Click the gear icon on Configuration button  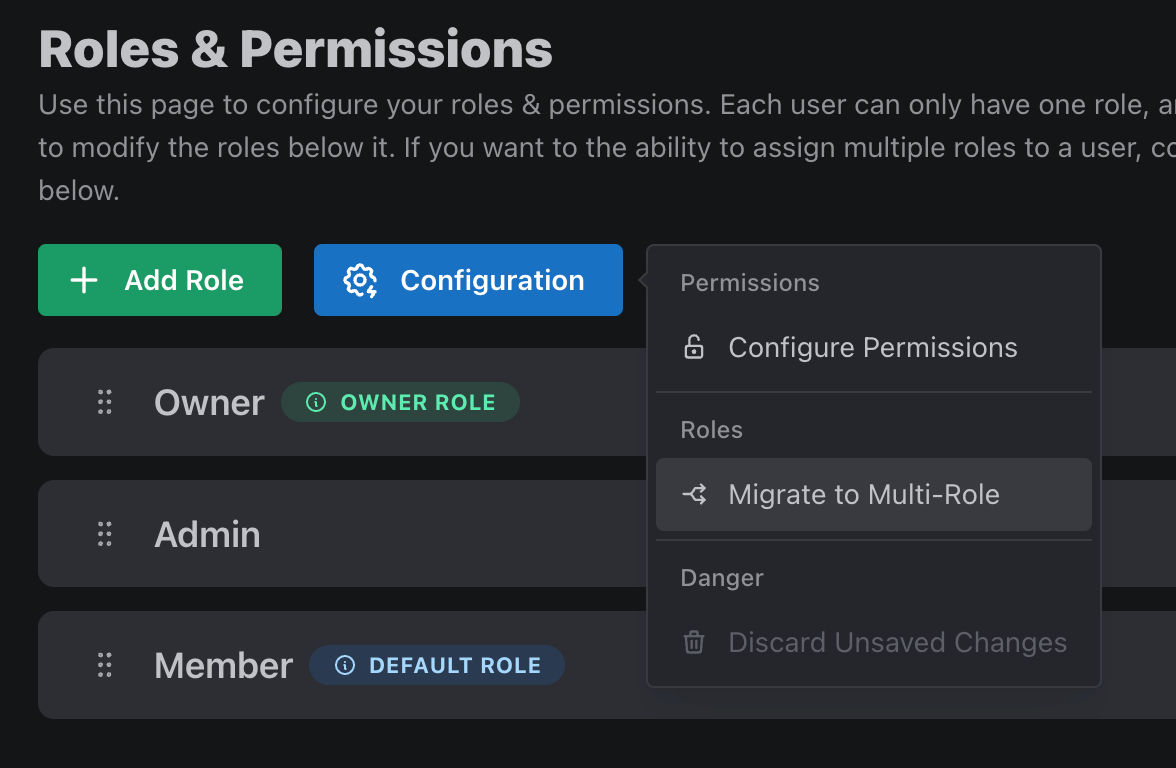[360, 281]
